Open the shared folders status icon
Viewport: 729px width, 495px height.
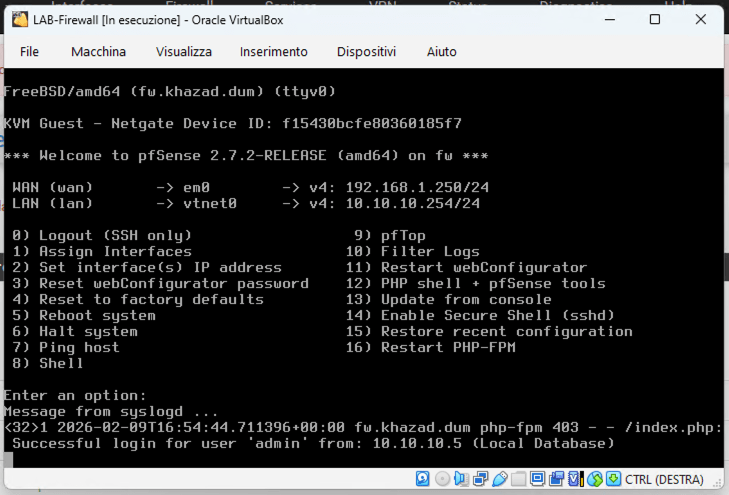(x=518, y=479)
